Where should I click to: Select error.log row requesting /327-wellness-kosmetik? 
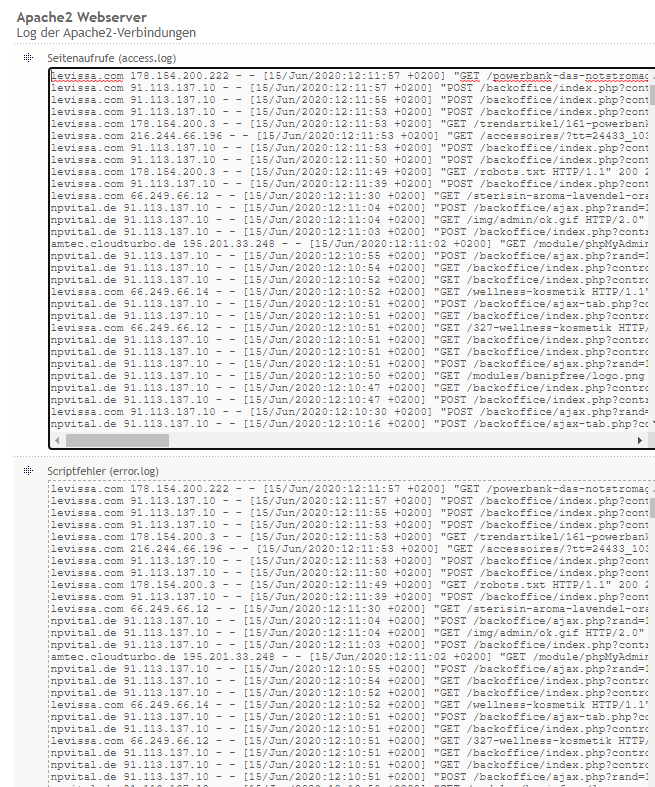click(350, 741)
